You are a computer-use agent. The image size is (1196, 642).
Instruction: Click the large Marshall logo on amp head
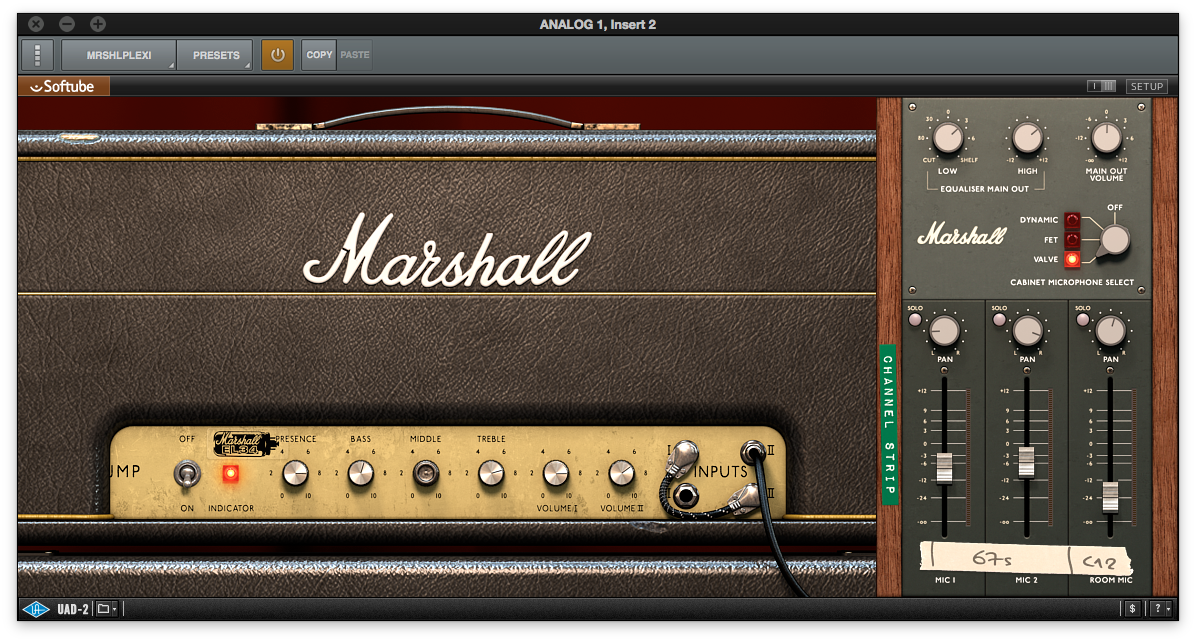(446, 252)
